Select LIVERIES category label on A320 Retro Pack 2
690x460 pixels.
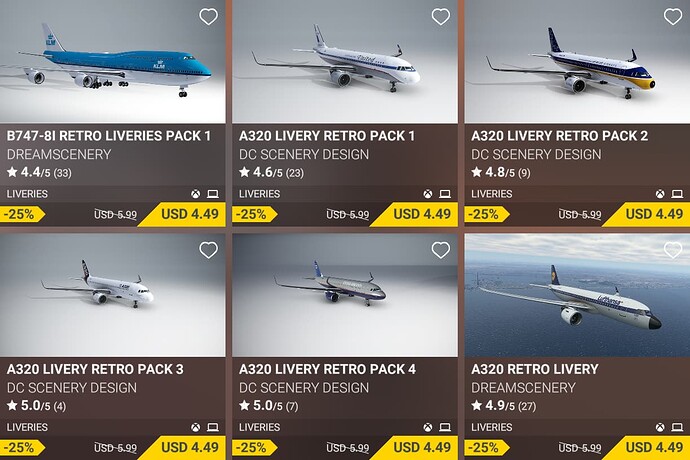(492, 194)
